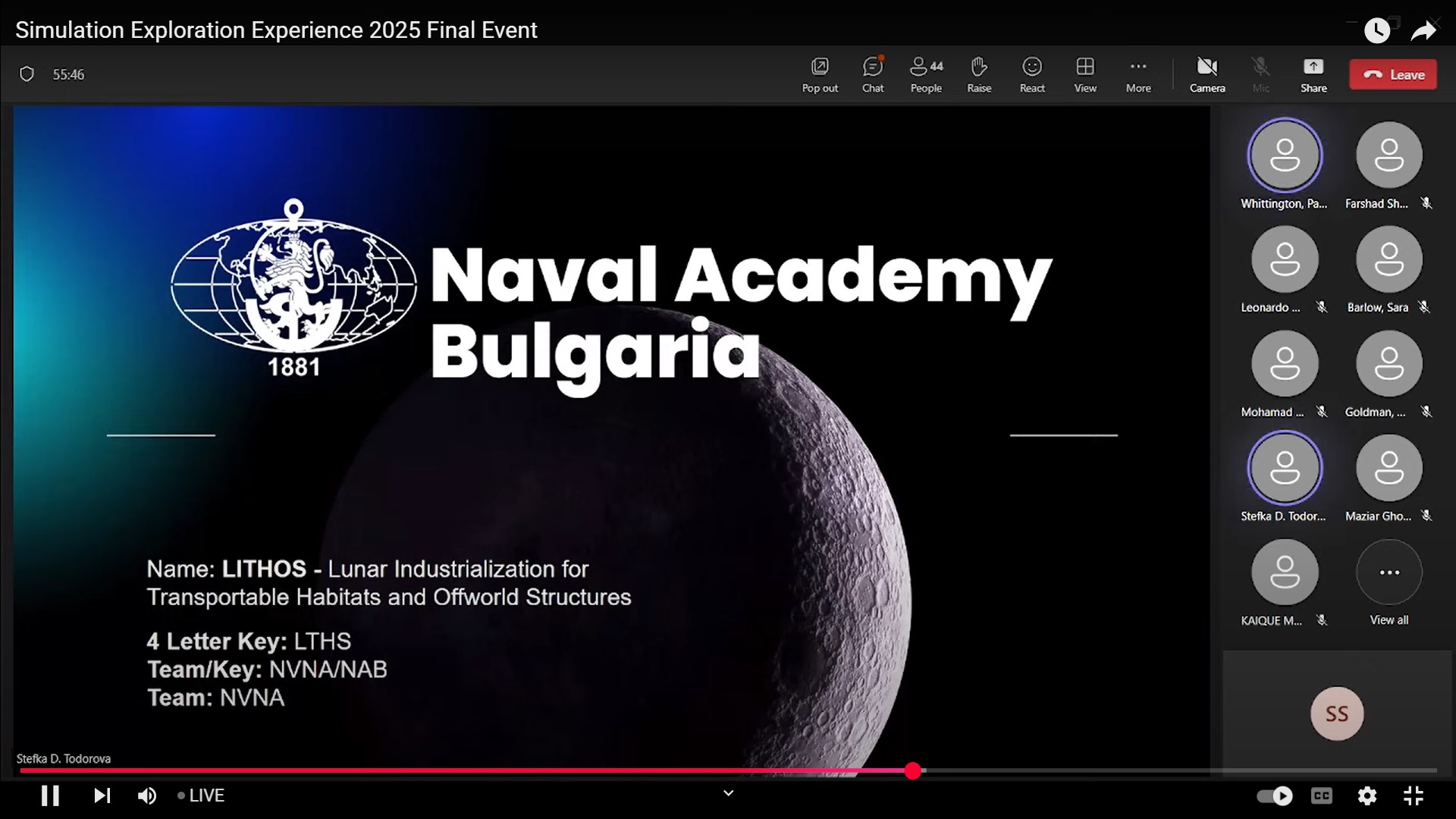Click muted mic icon next to Leonardo
The height and width of the screenshot is (819, 1456).
pyautogui.click(x=1322, y=307)
